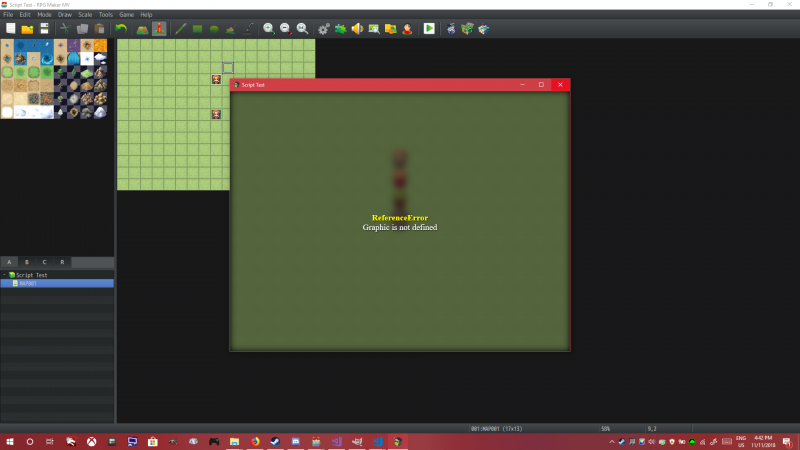Switch to Map editing mode
Screen dimensions: 800x450
tap(142, 29)
